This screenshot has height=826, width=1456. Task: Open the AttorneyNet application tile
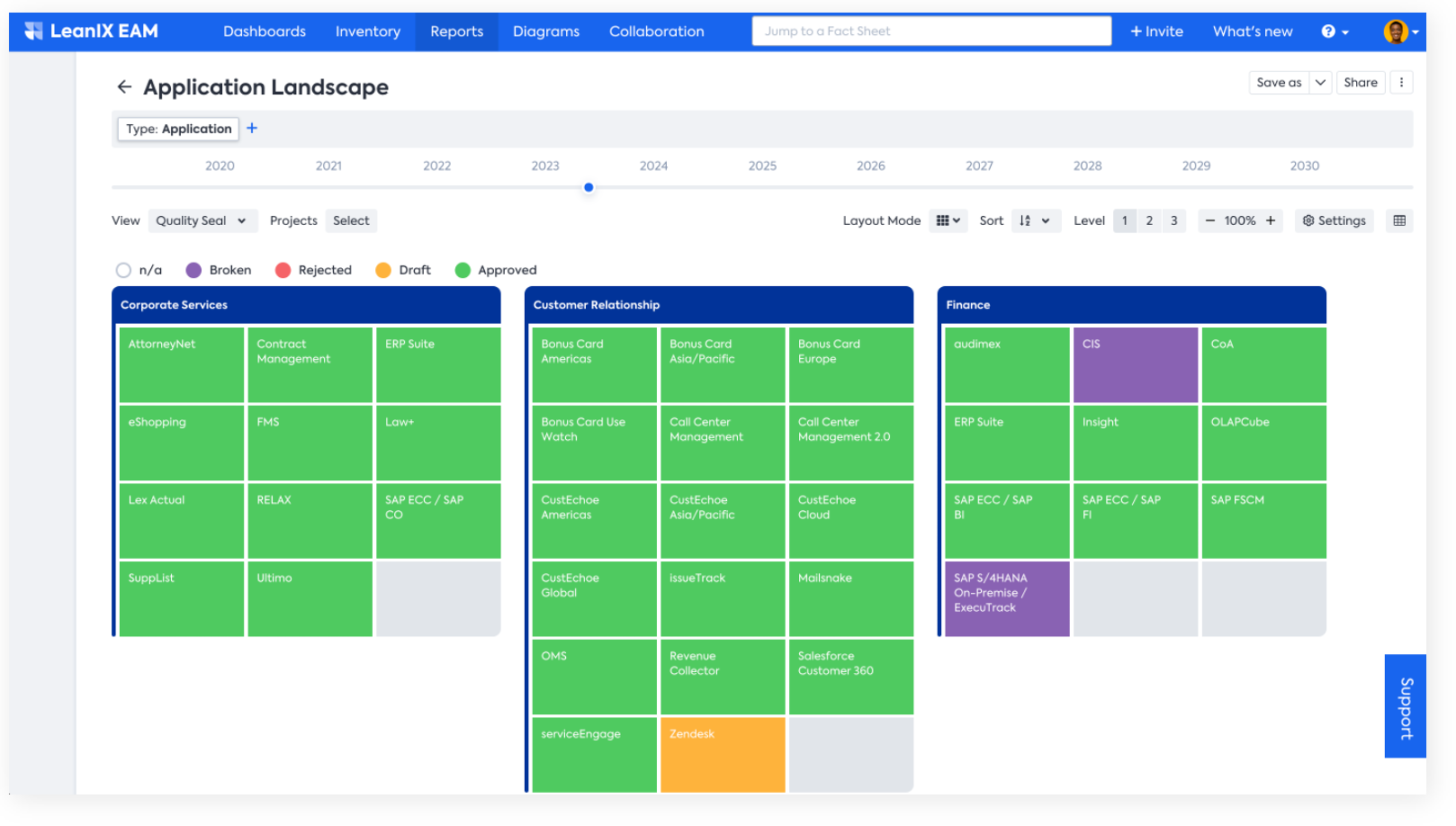pyautogui.click(x=182, y=364)
